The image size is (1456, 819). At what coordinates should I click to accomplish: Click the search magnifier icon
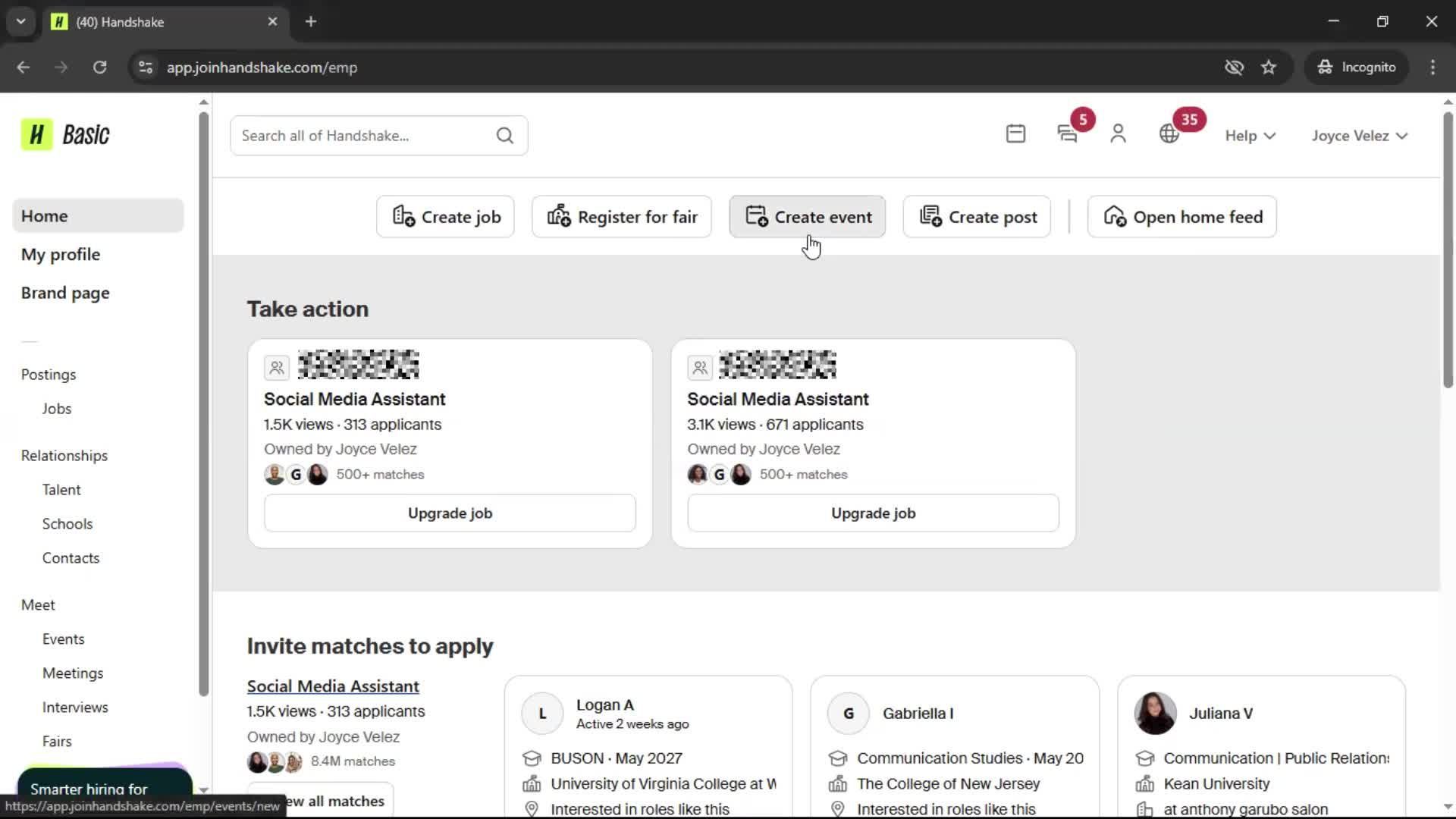click(505, 136)
